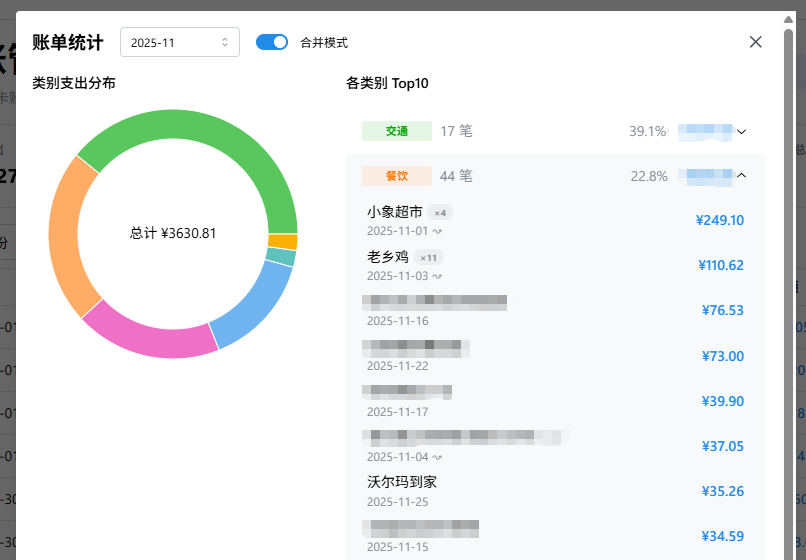Click the 总计 ¥3630.81 total label
Screen dimensions: 806x560
(173, 233)
